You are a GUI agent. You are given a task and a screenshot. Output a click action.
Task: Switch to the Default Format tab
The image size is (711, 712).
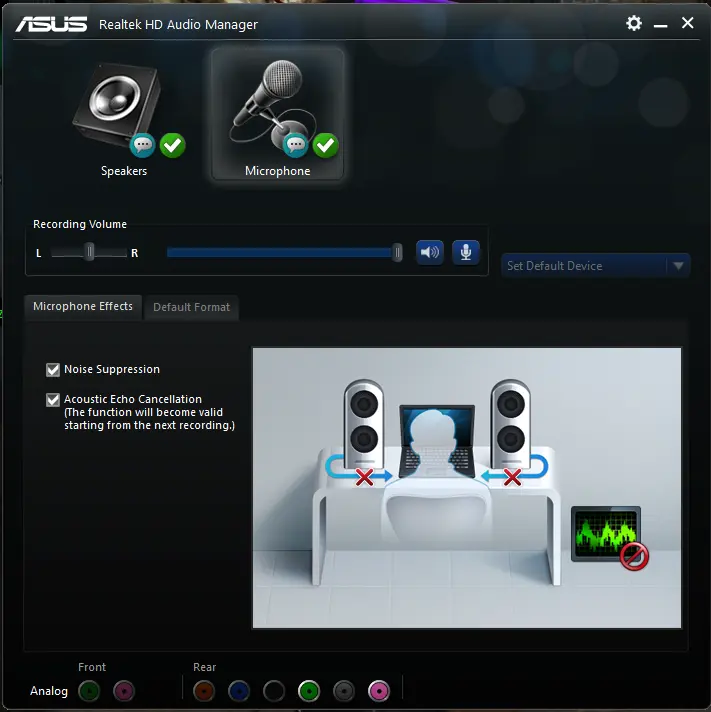point(192,307)
